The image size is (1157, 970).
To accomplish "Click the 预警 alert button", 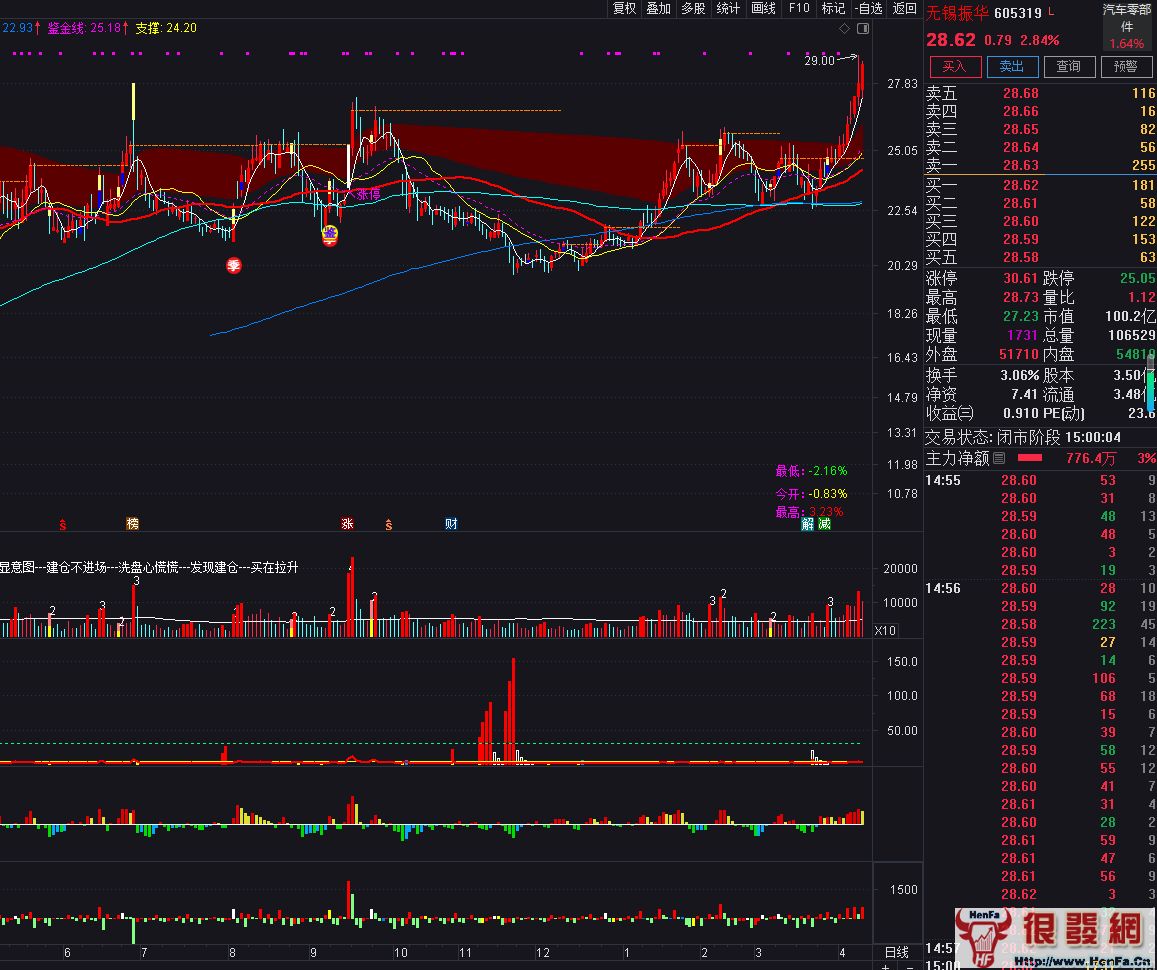I will coord(1126,66).
